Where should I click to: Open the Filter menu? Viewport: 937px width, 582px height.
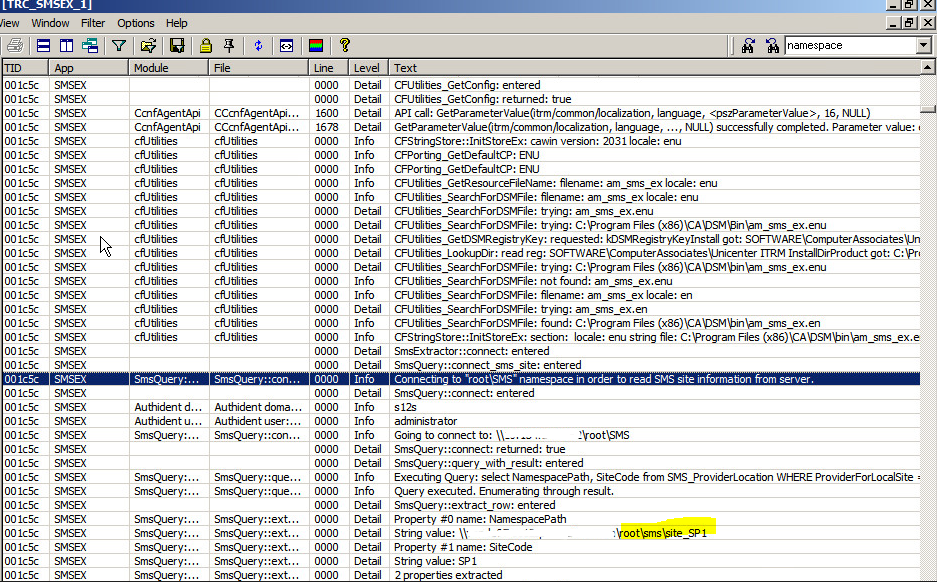[x=93, y=23]
